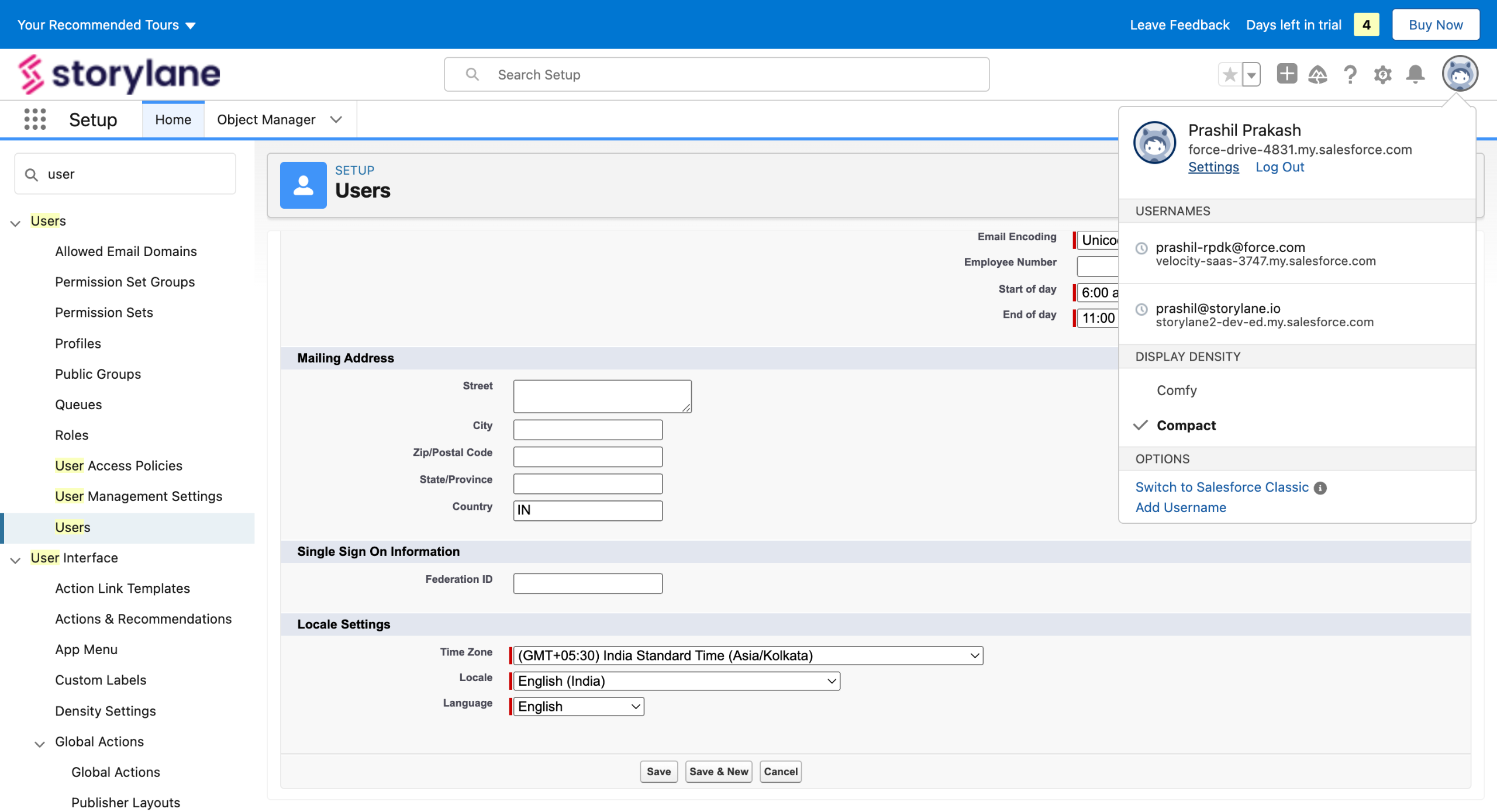Click the Buy Now button
Image resolution: width=1497 pixels, height=812 pixels.
[1436, 25]
